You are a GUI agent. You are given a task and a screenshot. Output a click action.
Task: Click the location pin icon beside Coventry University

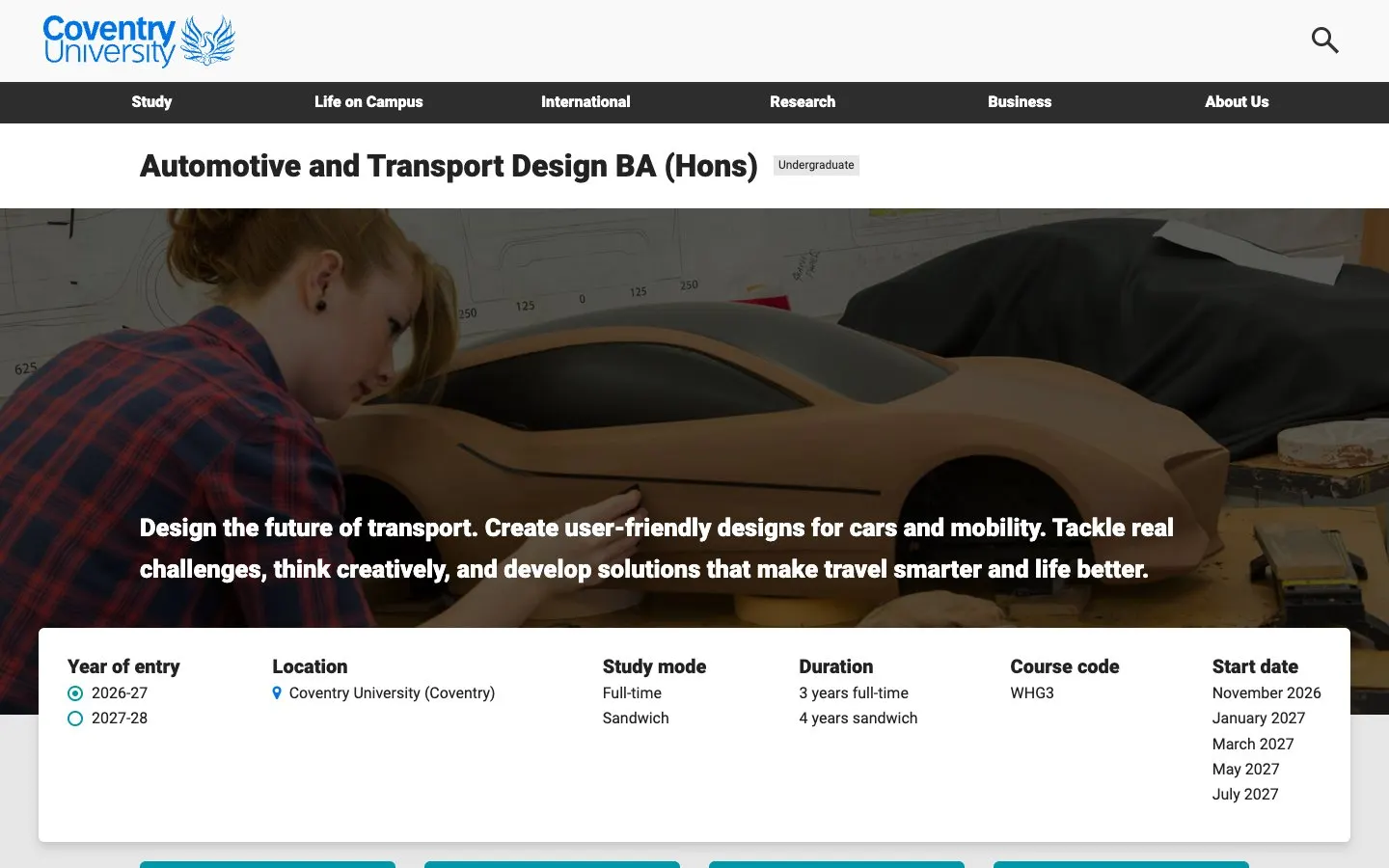[277, 692]
